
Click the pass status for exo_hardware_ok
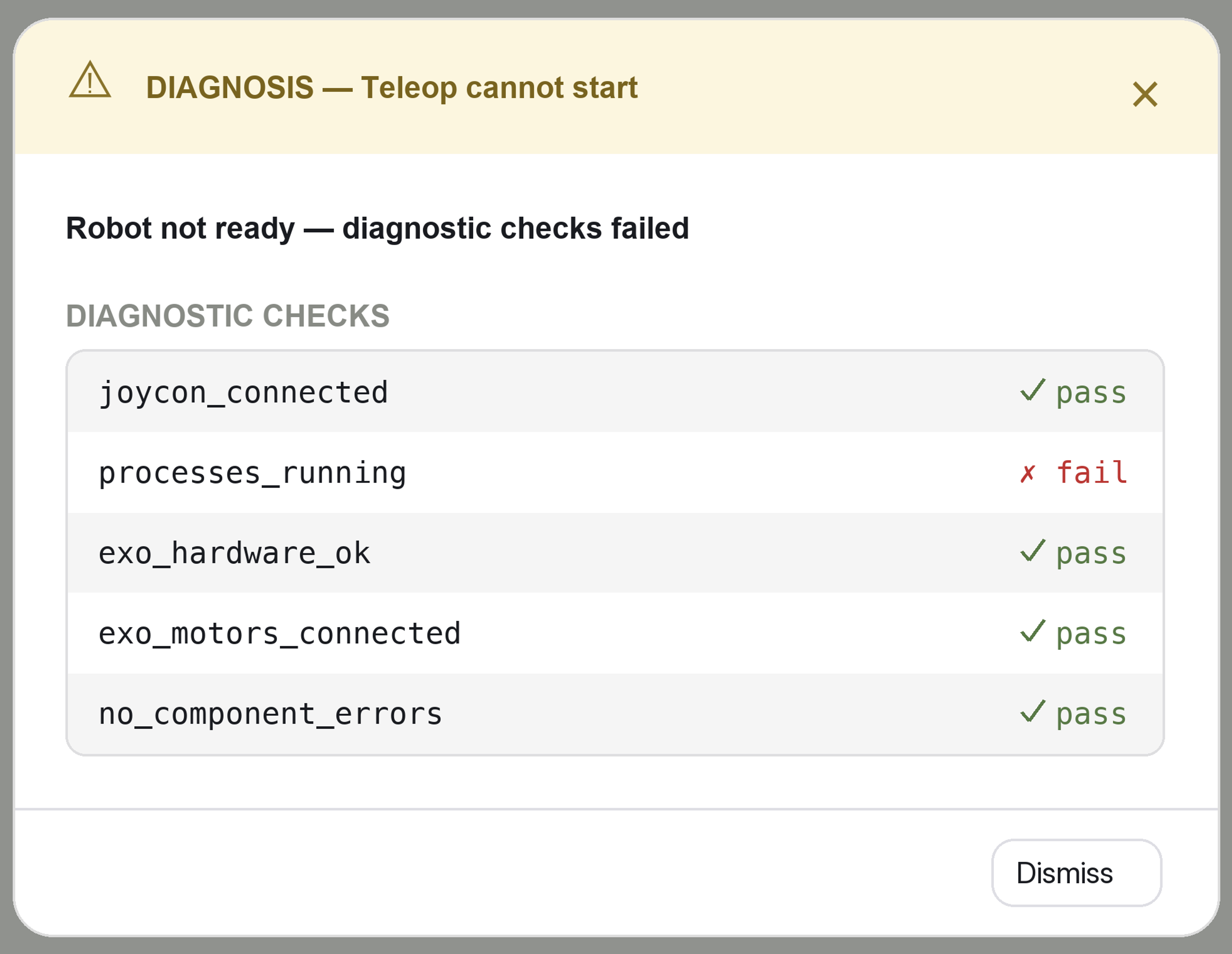point(1074,553)
